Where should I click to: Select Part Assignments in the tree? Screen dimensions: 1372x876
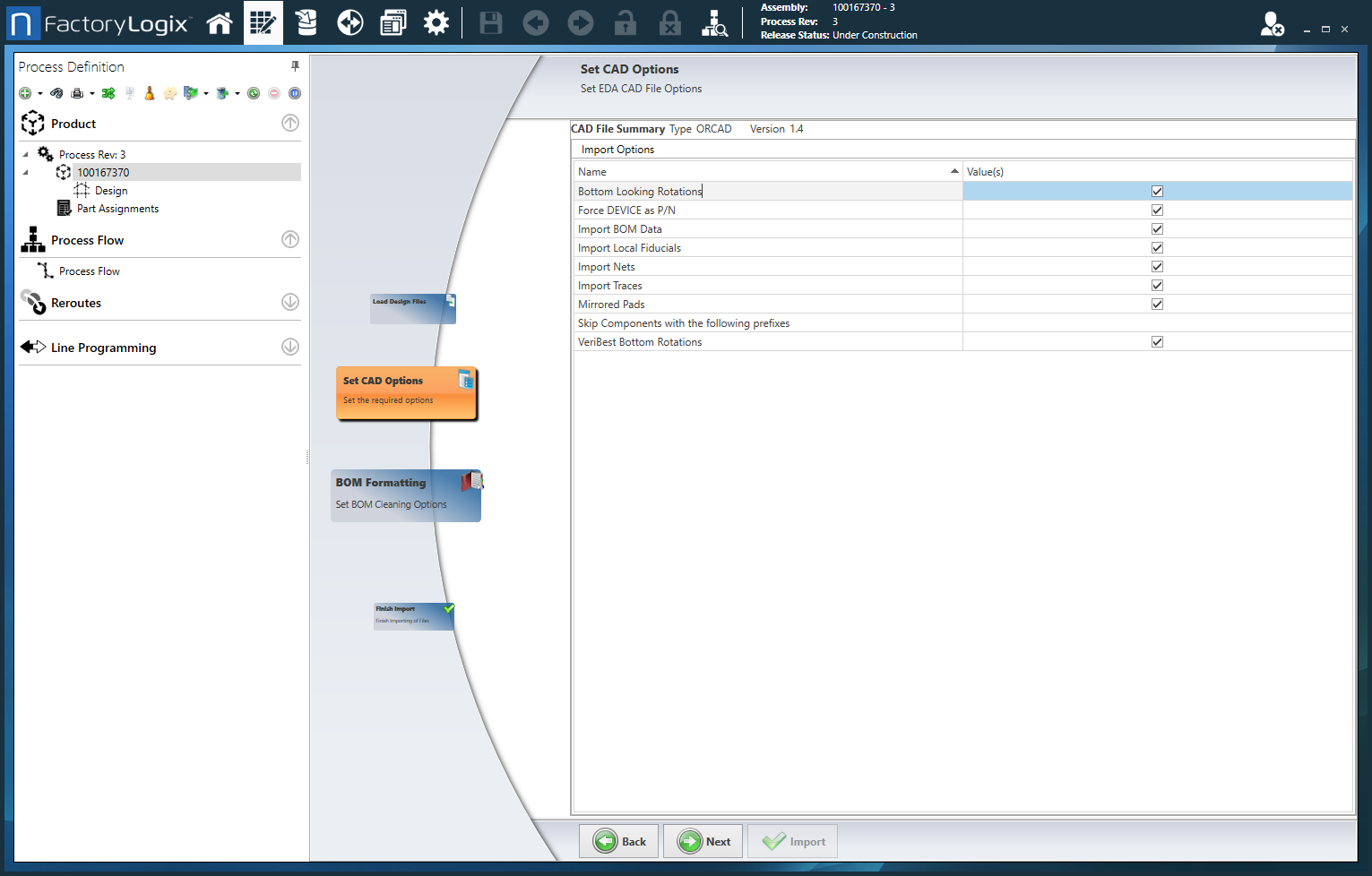[x=117, y=209]
